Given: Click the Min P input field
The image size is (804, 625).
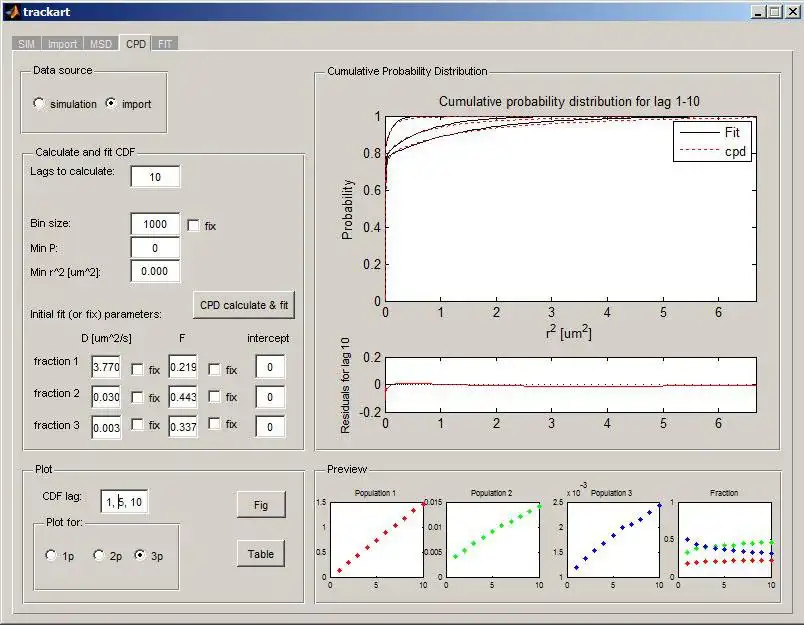Looking at the screenshot, I should (x=155, y=248).
